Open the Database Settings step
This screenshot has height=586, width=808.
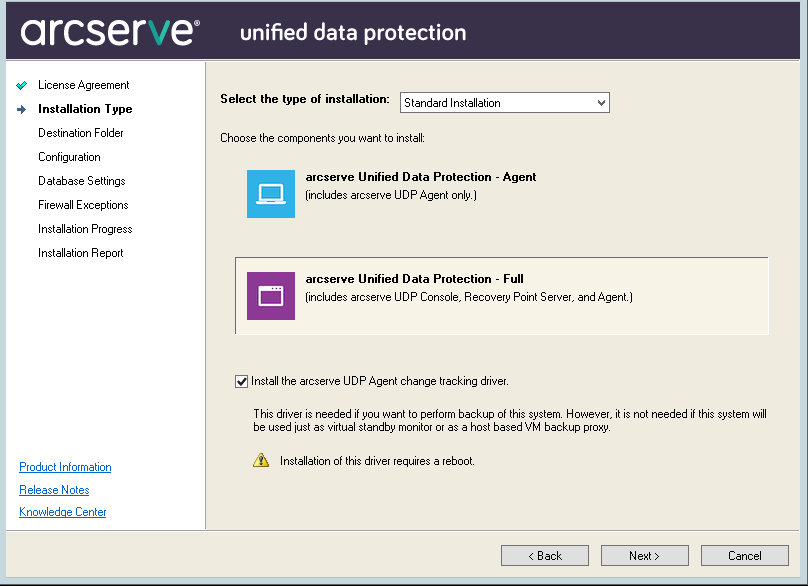click(x=82, y=181)
